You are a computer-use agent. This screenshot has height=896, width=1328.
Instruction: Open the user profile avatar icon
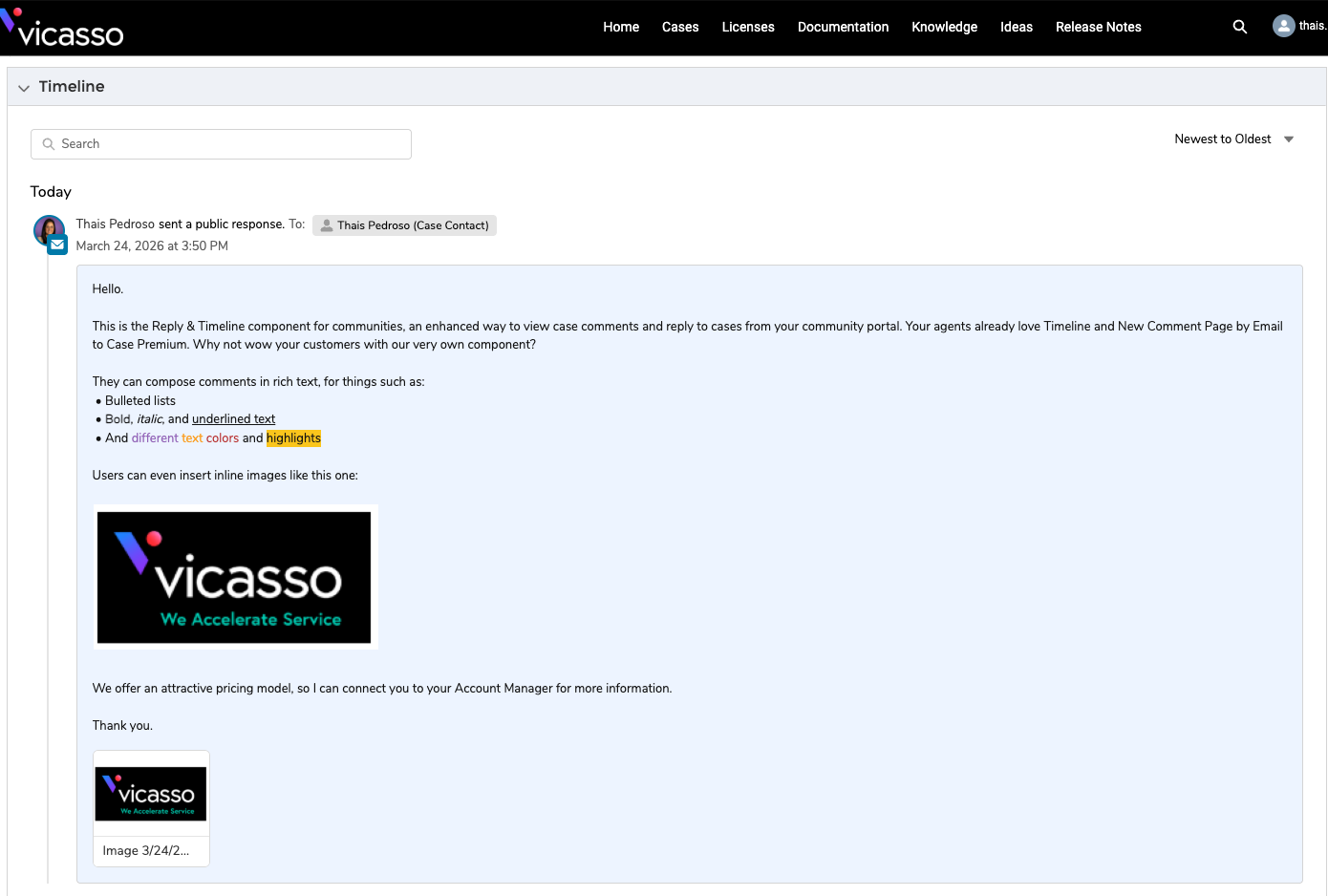click(x=1283, y=26)
